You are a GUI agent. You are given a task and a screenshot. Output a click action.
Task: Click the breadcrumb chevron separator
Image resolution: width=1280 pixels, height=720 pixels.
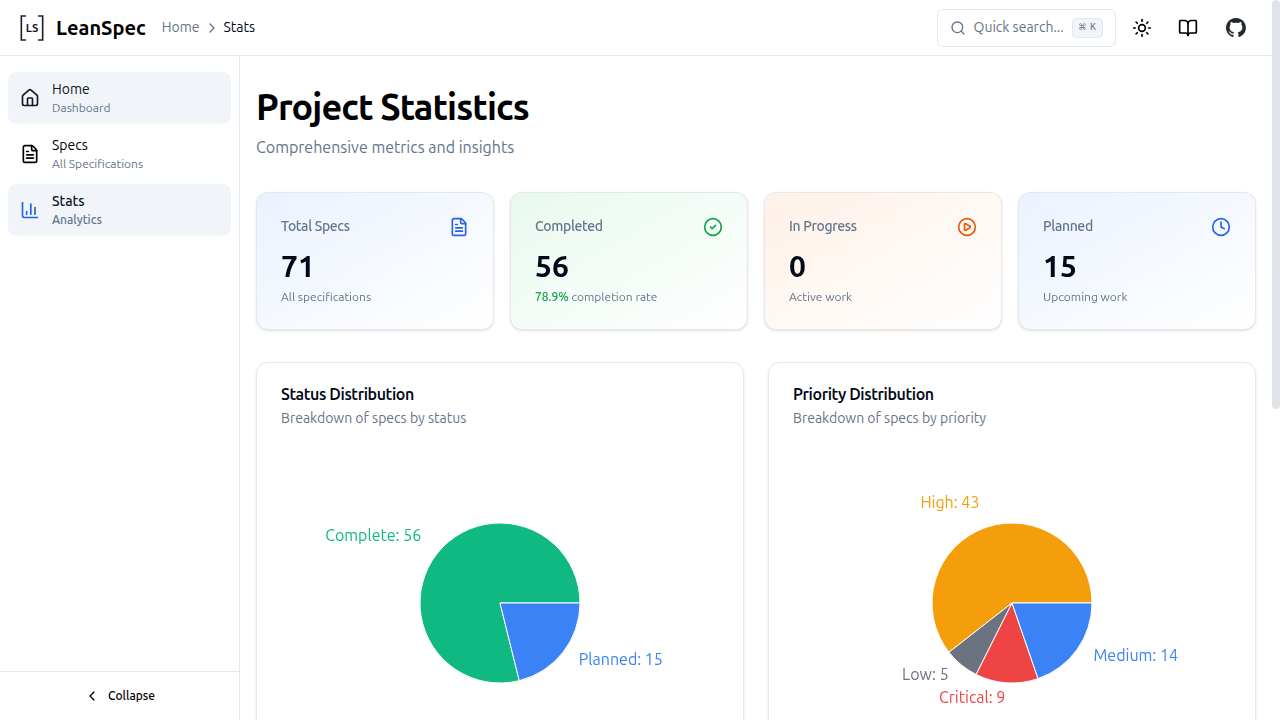pos(212,28)
